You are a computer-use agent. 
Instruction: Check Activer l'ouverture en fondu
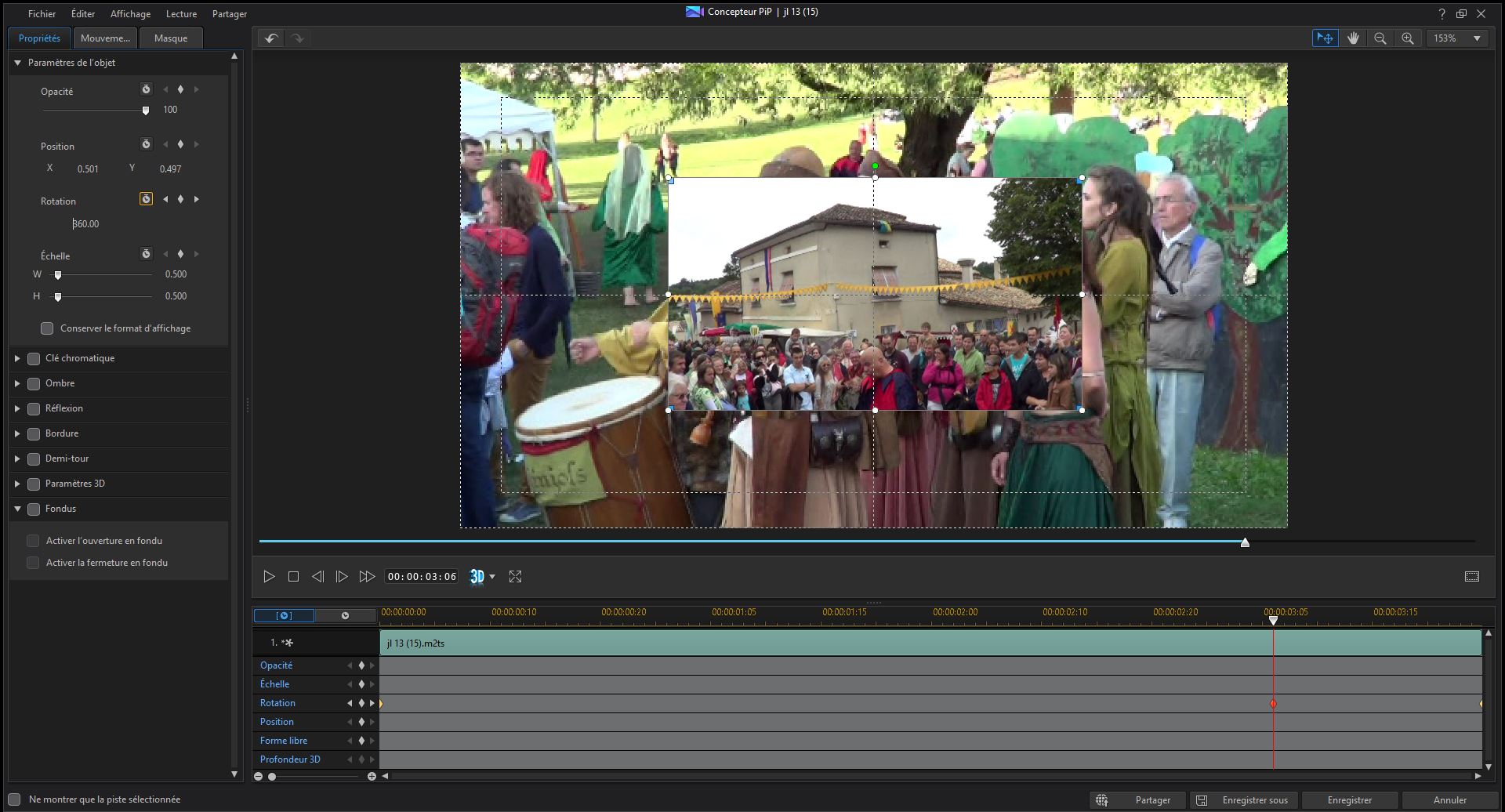click(33, 541)
